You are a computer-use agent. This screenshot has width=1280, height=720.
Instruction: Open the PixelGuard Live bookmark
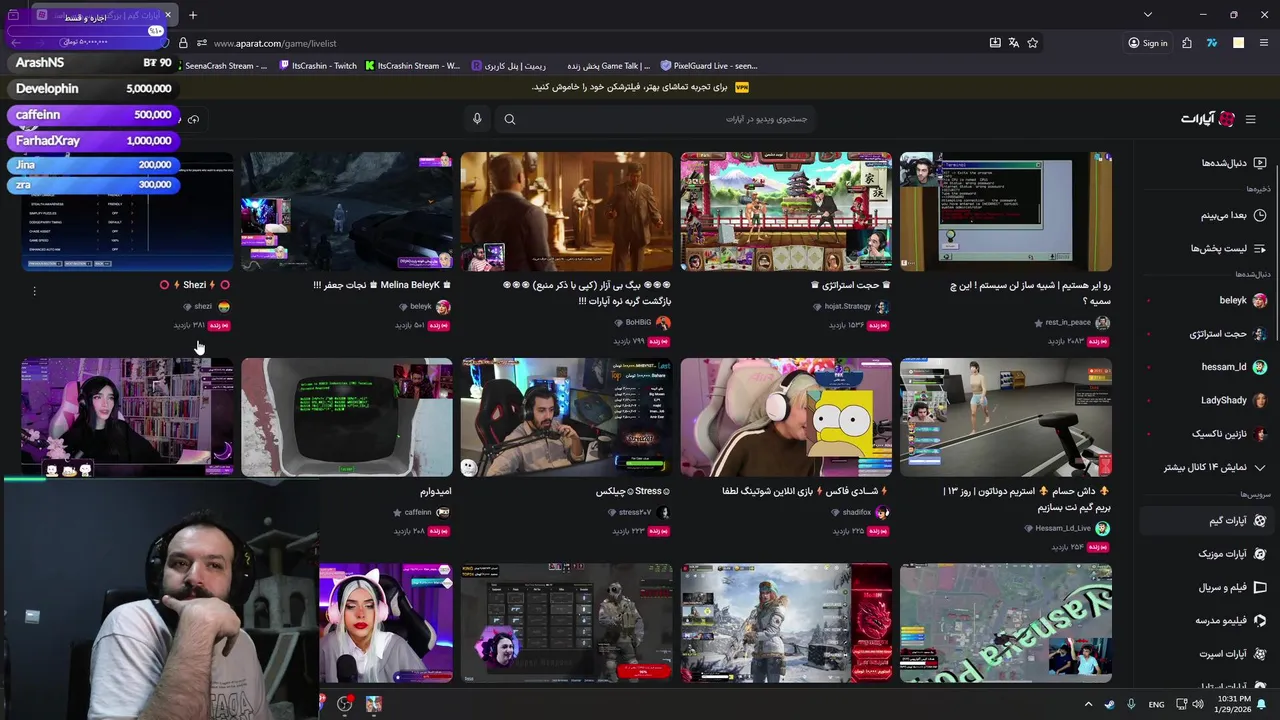click(709, 66)
